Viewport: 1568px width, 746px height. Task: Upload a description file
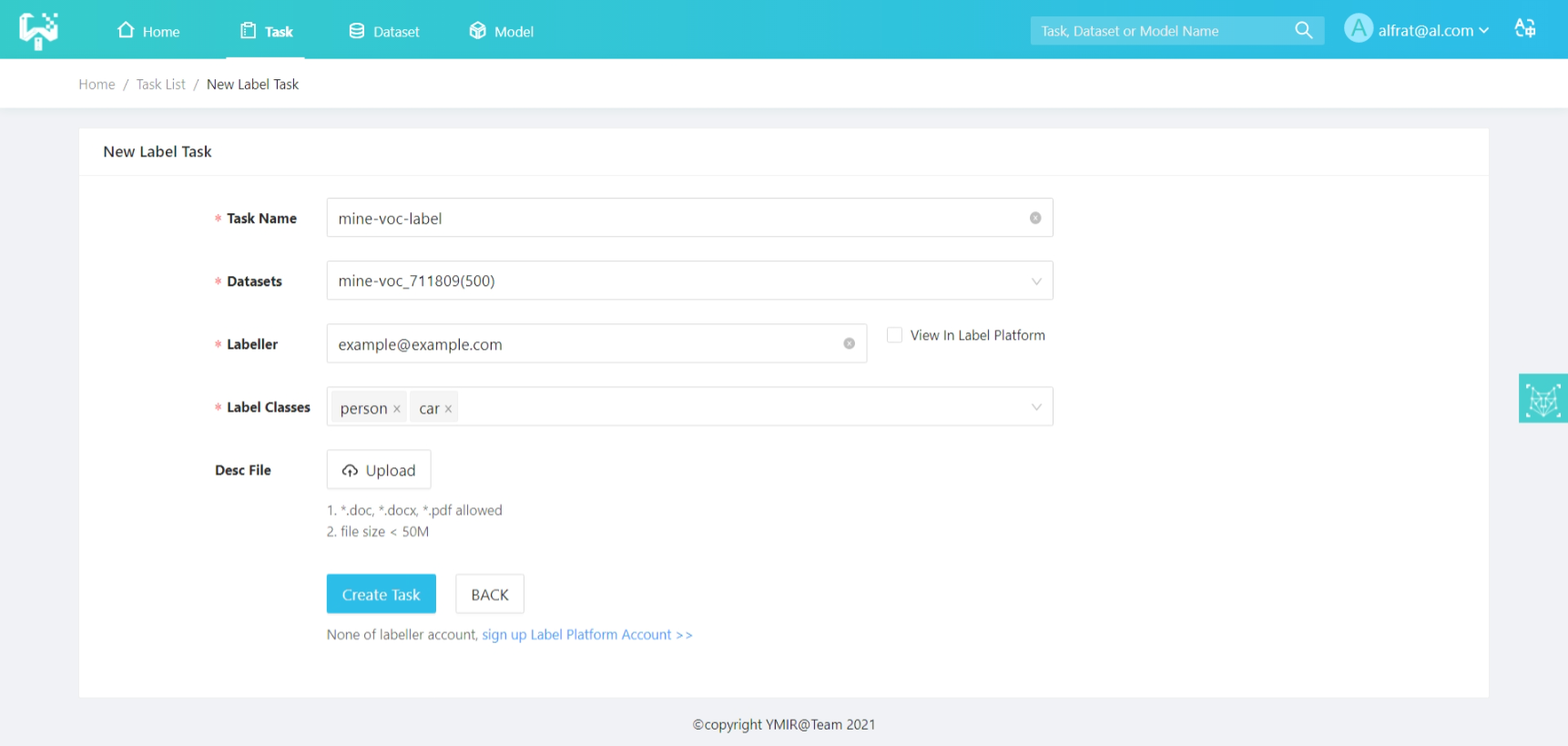pos(379,470)
